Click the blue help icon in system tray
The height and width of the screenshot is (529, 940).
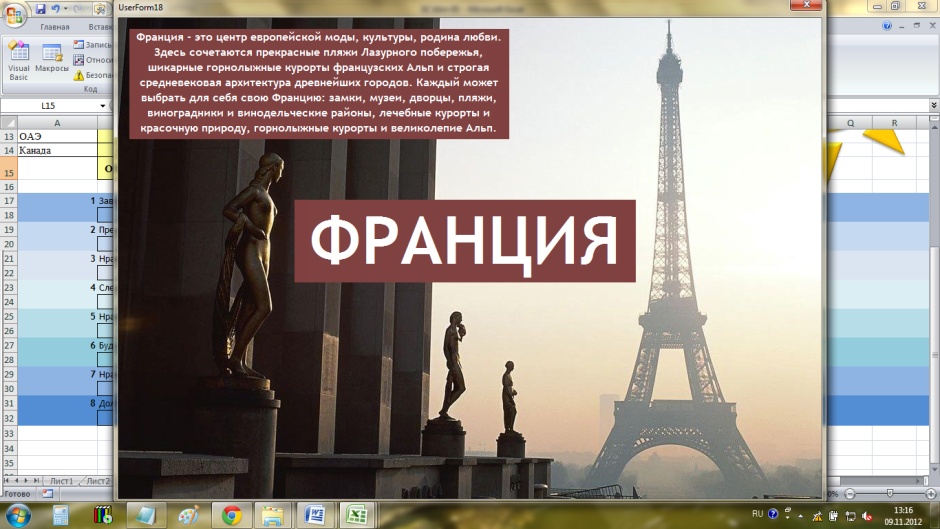773,514
